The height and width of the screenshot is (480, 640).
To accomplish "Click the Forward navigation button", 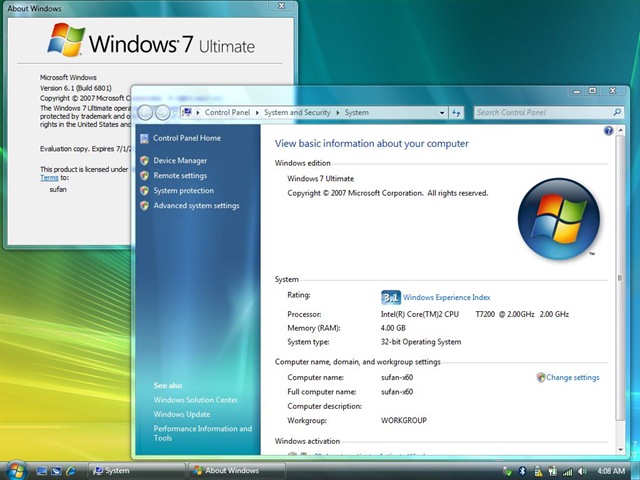I will point(162,113).
